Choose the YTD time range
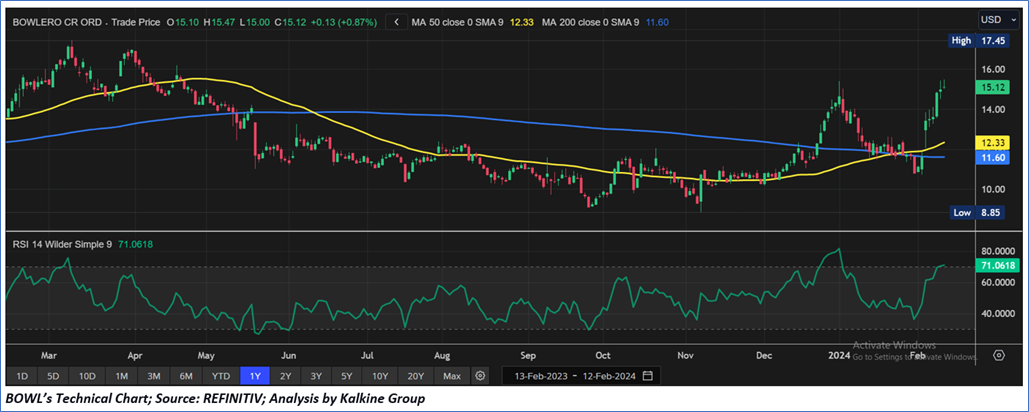 tap(221, 376)
